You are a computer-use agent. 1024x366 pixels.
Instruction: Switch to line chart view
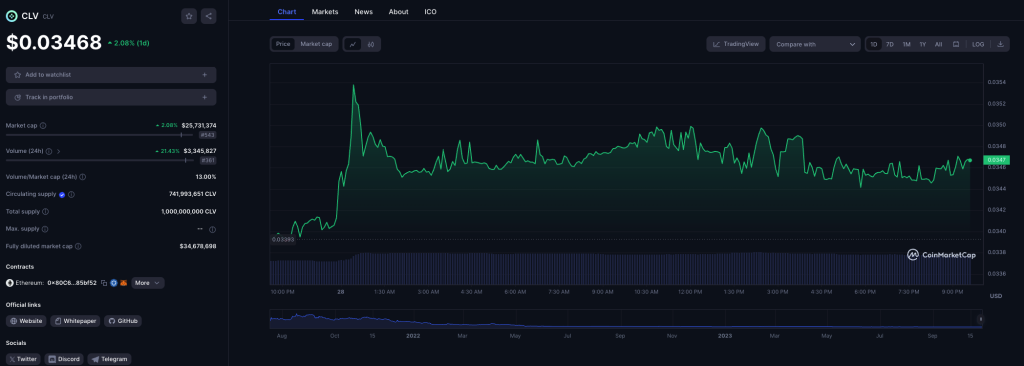click(353, 44)
